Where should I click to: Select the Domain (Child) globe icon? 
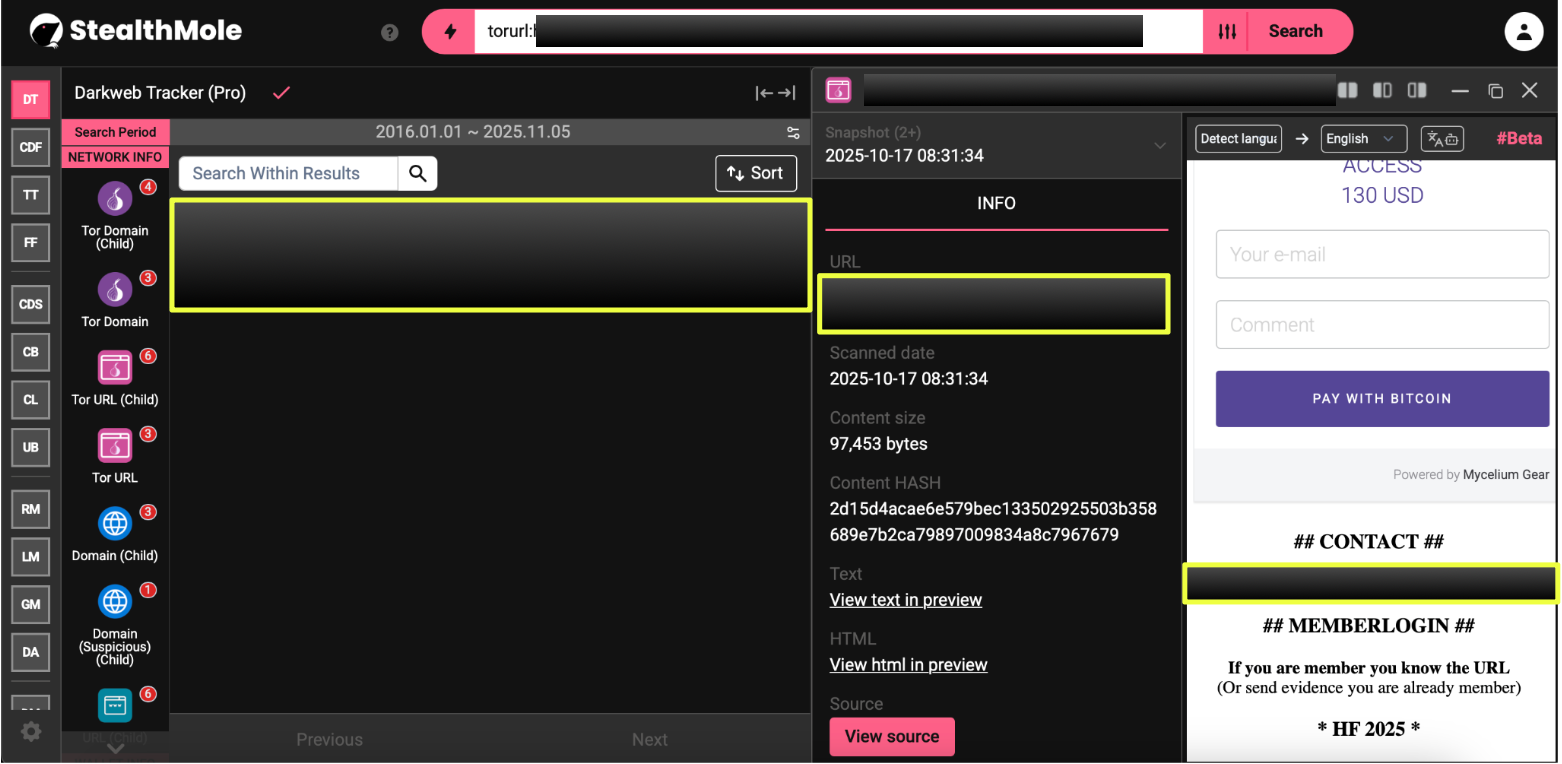[x=115, y=523]
